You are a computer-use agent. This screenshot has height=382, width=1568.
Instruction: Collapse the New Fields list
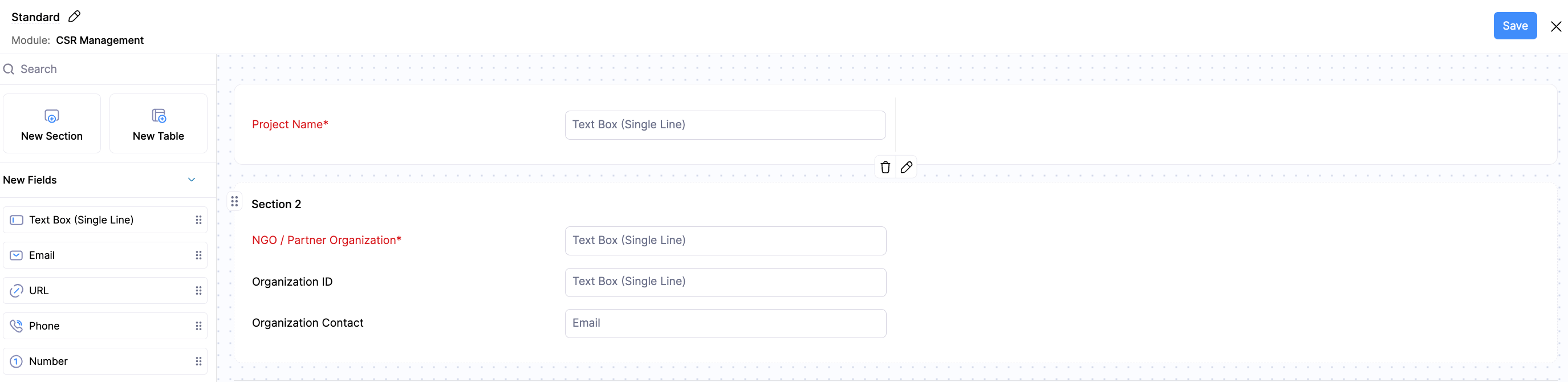192,180
